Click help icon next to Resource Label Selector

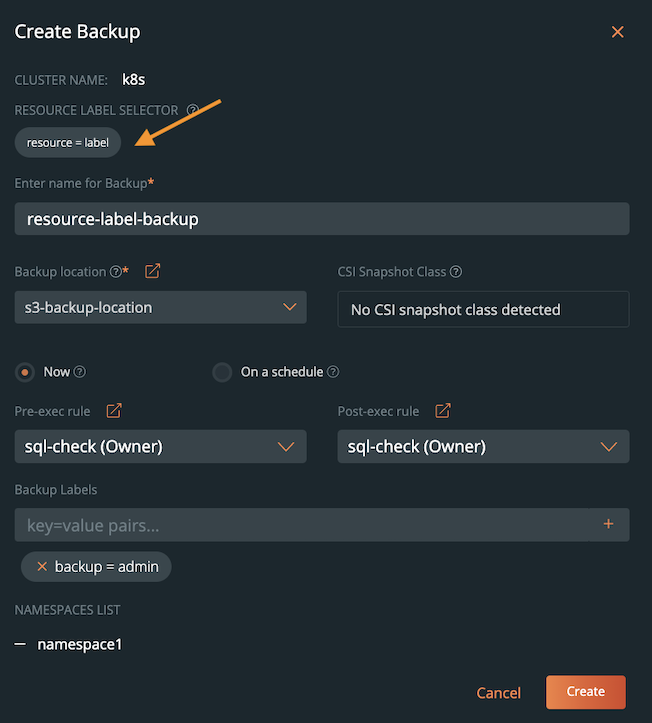pyautogui.click(x=193, y=110)
